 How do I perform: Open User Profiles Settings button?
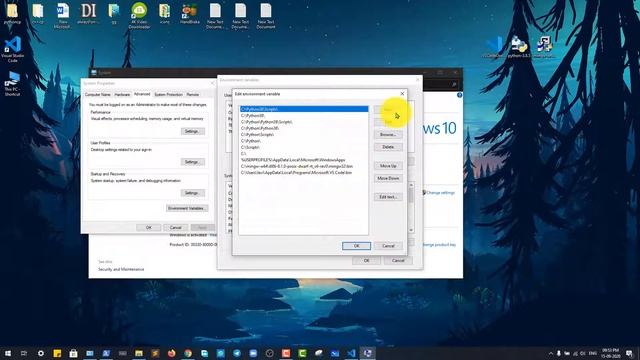[x=192, y=162]
